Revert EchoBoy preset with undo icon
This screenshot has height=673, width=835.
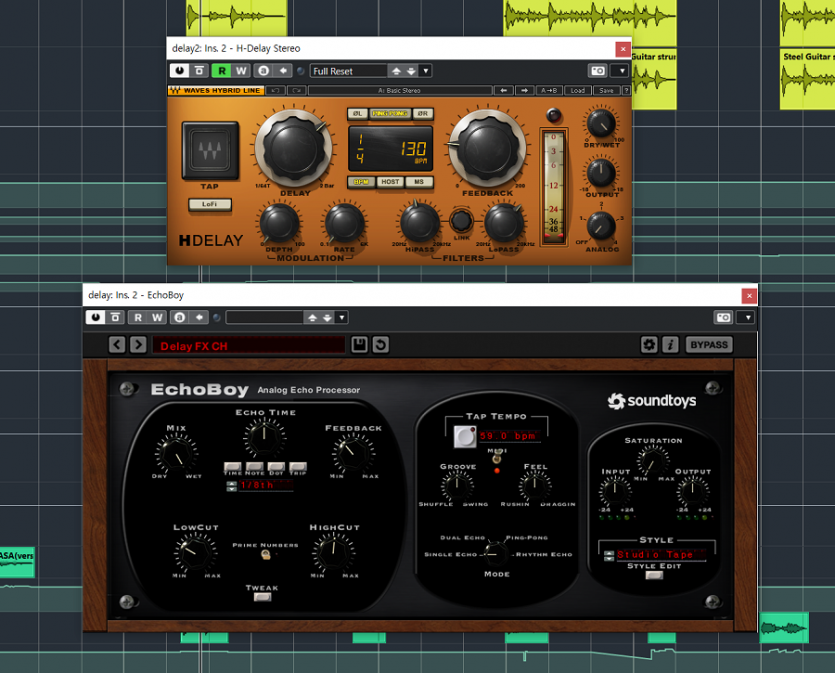(380, 344)
